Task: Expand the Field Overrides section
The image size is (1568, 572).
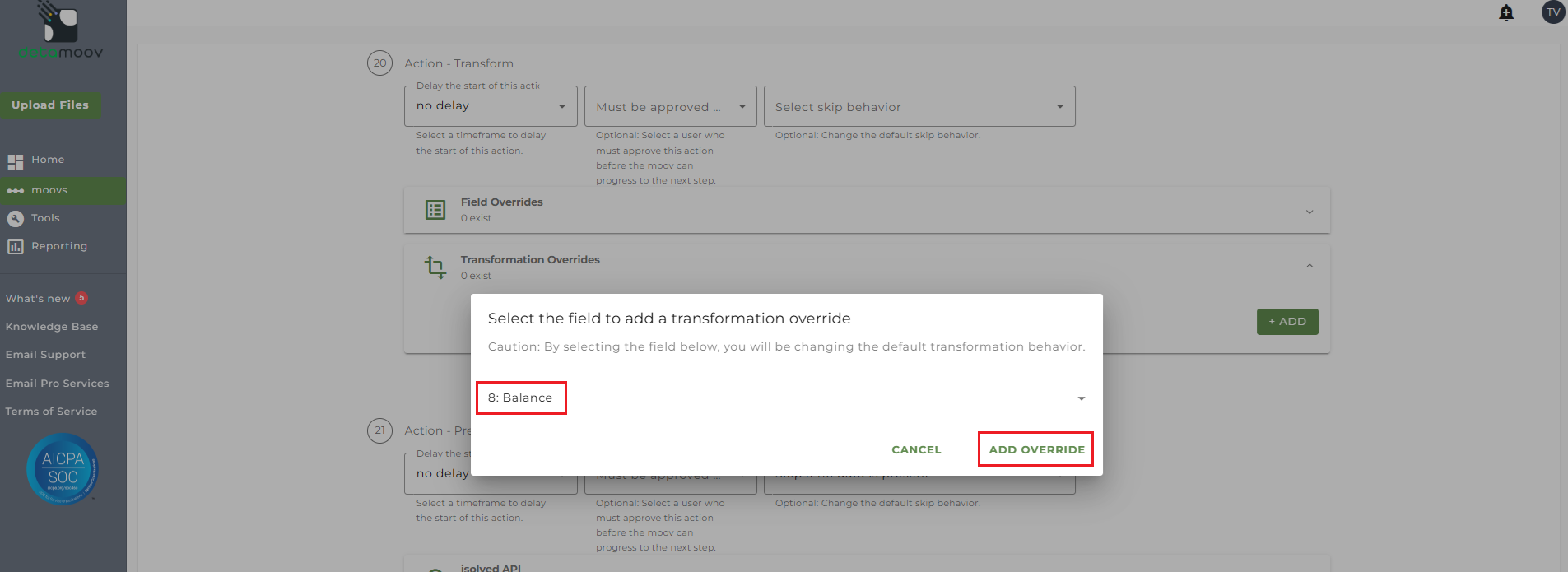Action: (x=1309, y=212)
